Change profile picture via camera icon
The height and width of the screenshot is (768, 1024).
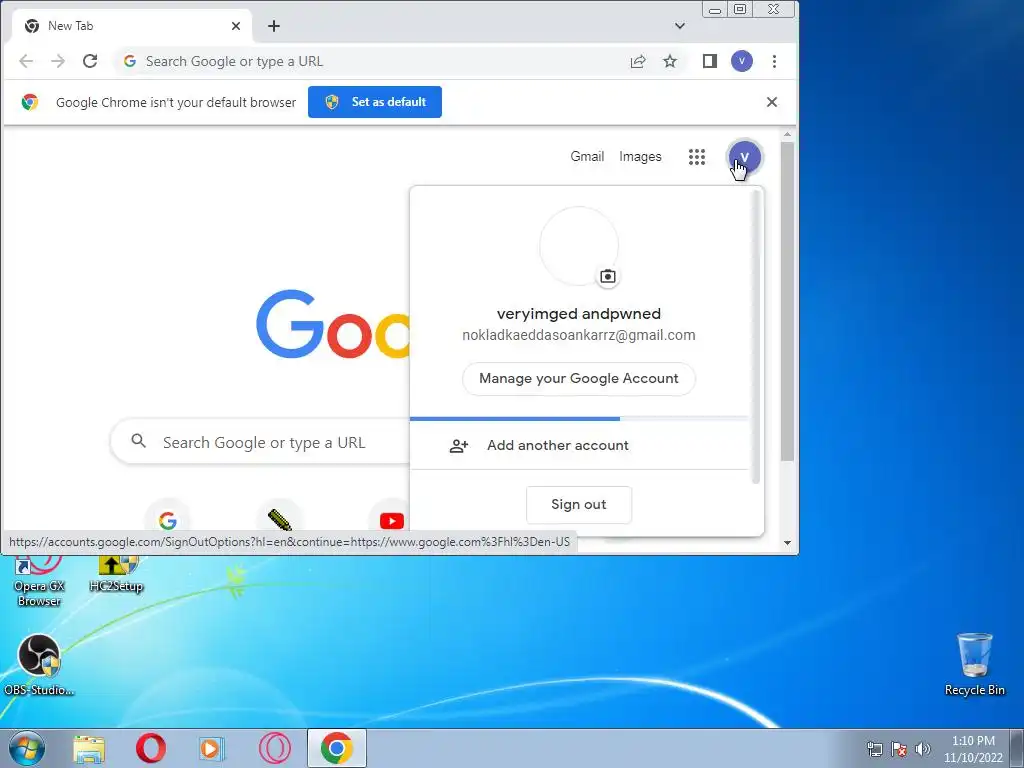click(608, 276)
